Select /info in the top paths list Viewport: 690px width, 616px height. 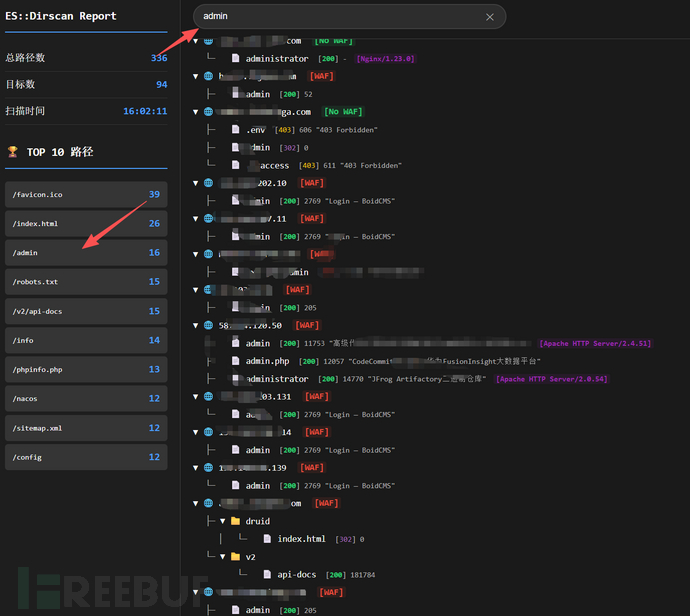point(86,340)
